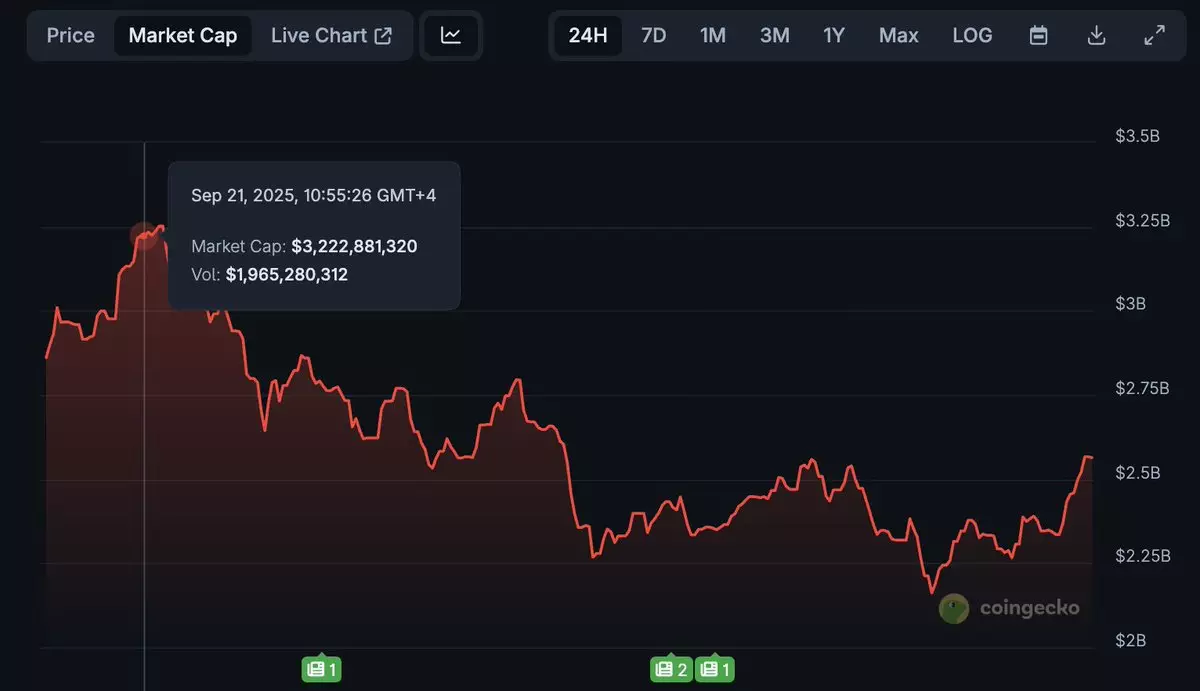The width and height of the screenshot is (1200, 691).
Task: Select the Market Cap tab
Action: coord(183,36)
